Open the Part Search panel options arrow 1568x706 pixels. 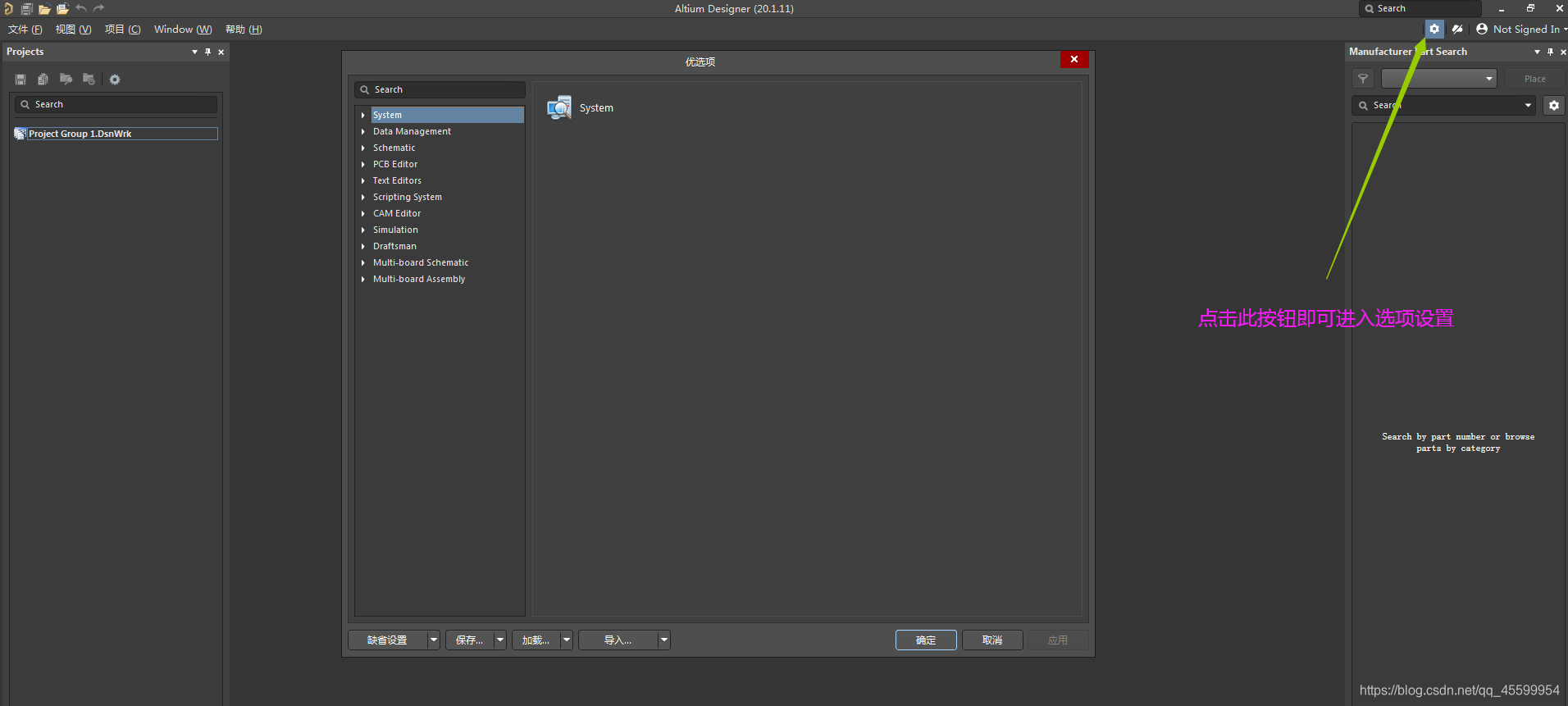pyautogui.click(x=1537, y=52)
